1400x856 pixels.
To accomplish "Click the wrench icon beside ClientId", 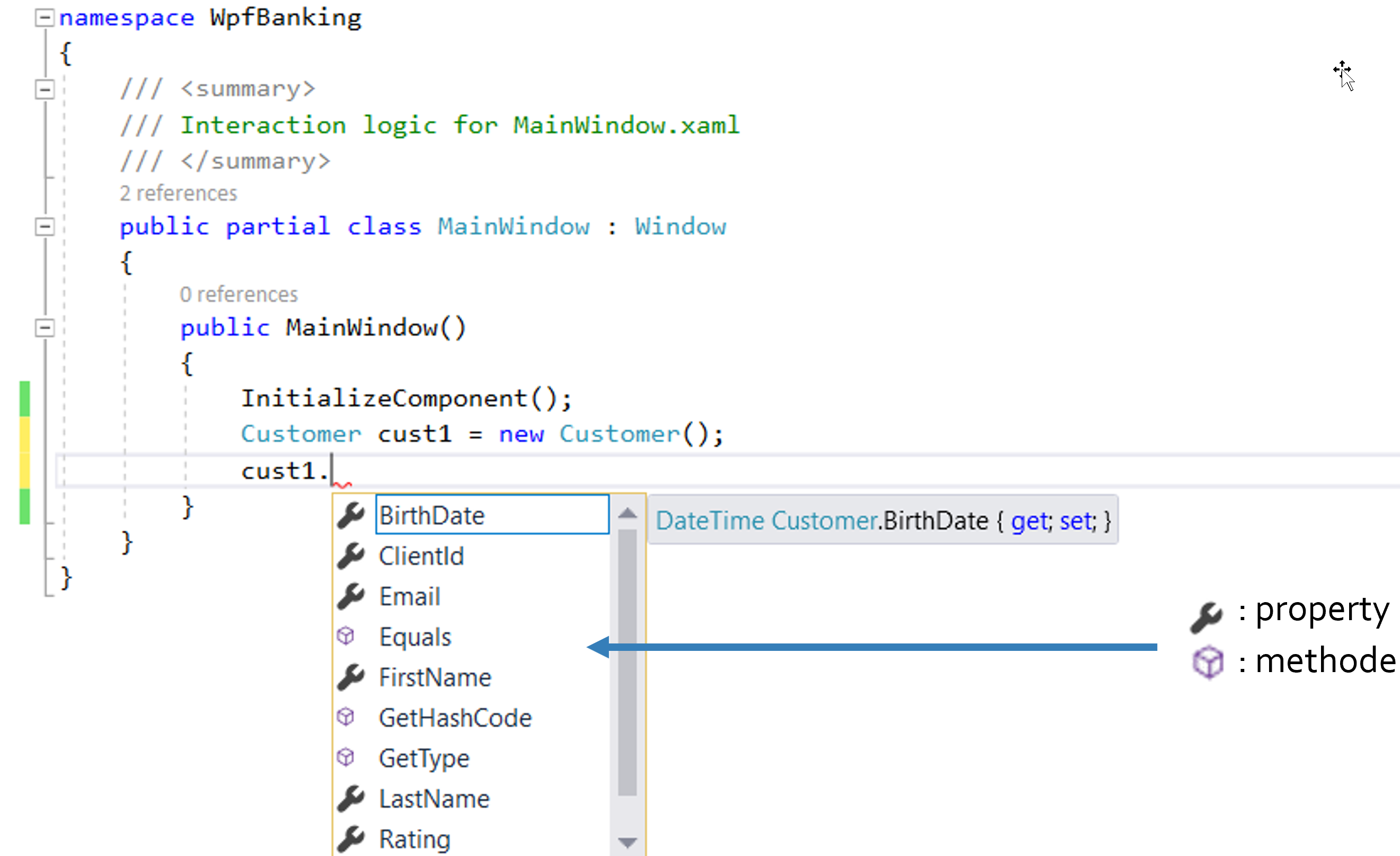I will [x=350, y=555].
